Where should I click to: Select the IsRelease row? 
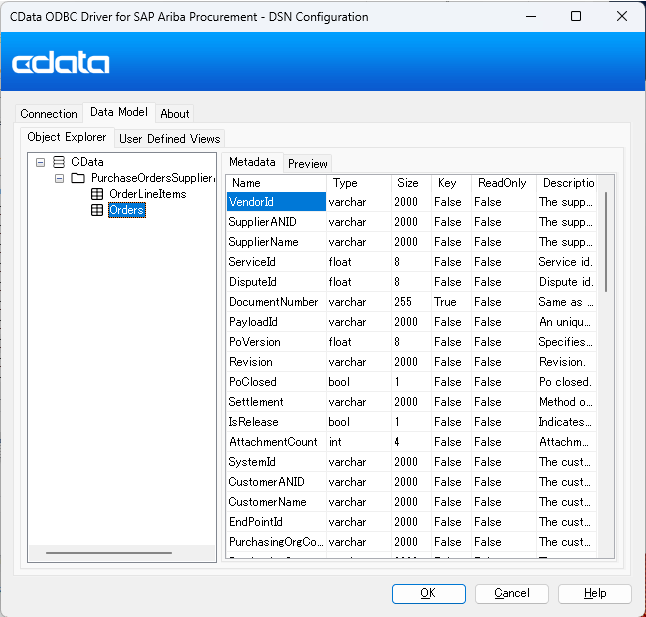pos(411,422)
